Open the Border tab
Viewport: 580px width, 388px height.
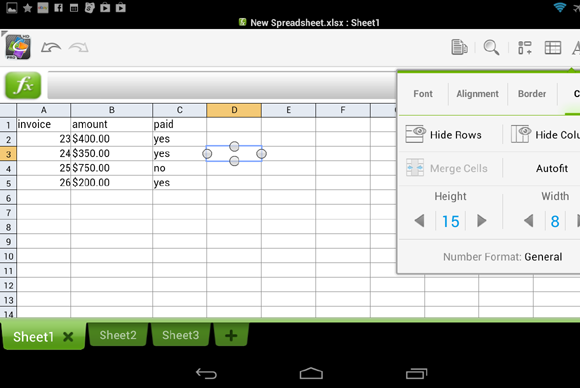click(x=532, y=94)
